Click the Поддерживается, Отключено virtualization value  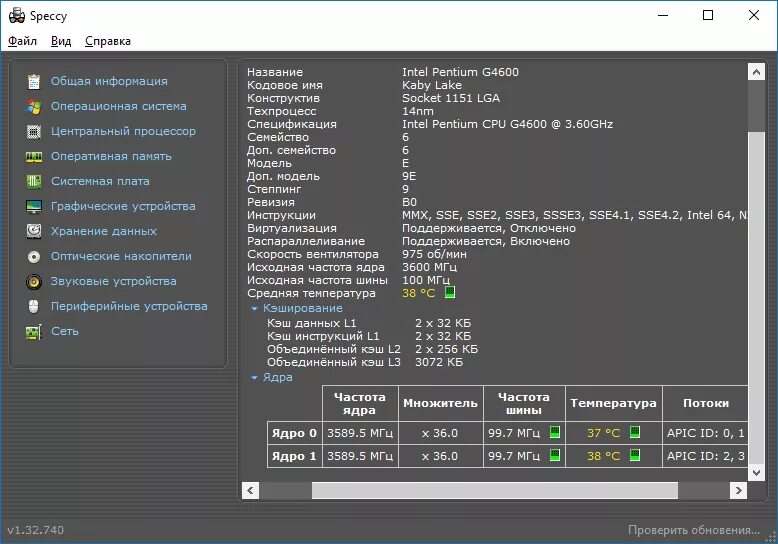coord(489,228)
